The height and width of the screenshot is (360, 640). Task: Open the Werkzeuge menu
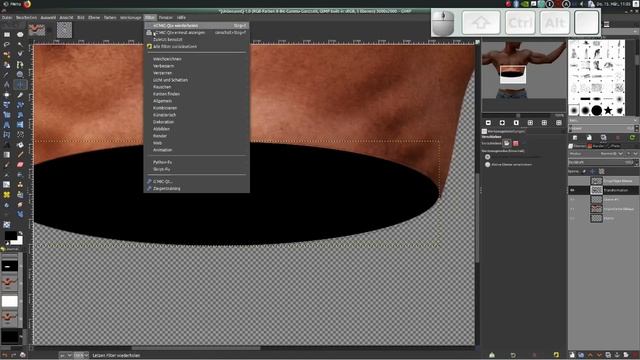tap(131, 18)
